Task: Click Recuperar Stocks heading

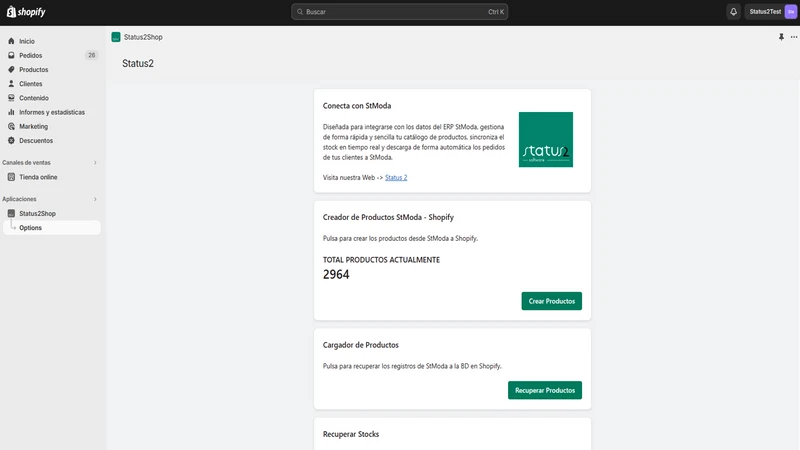Action: pos(351,434)
